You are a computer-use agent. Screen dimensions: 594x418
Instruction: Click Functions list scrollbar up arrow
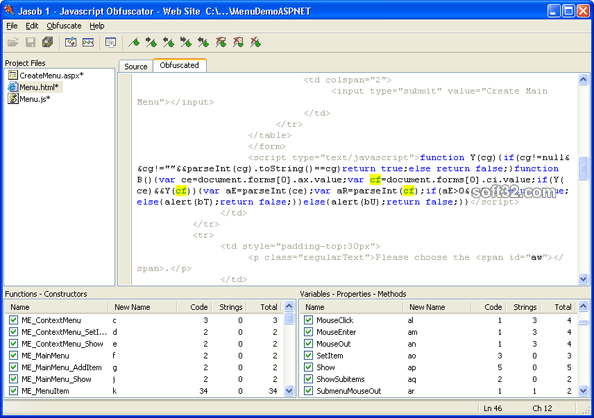[289, 306]
